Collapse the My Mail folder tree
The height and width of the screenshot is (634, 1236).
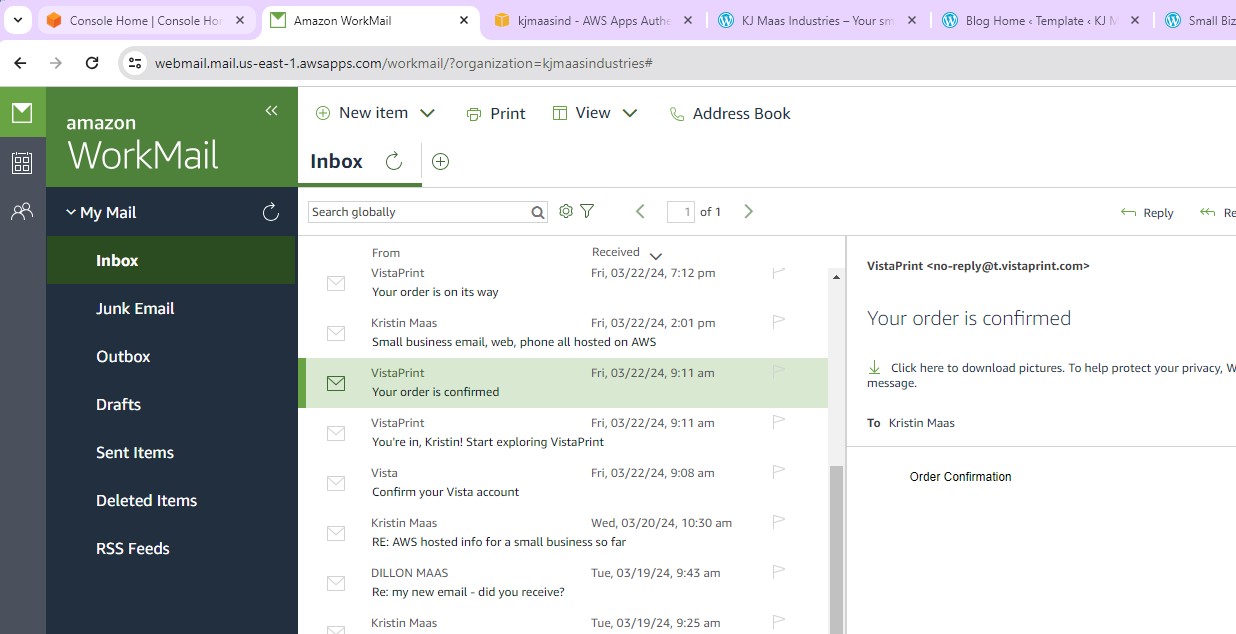pos(71,212)
